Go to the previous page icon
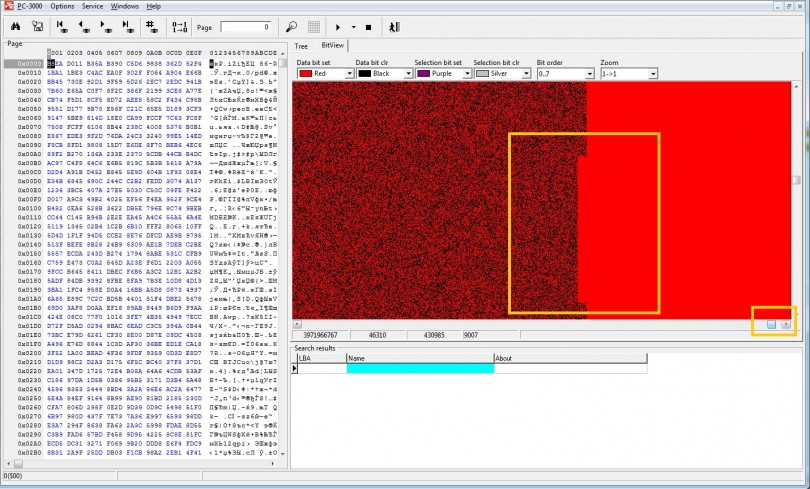This screenshot has width=810, height=489. click(x=84, y=27)
